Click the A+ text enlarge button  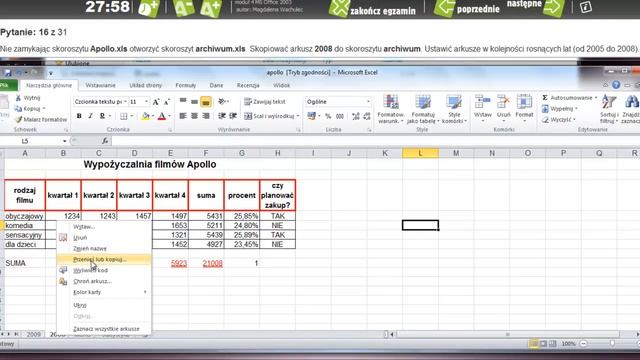point(211,8)
